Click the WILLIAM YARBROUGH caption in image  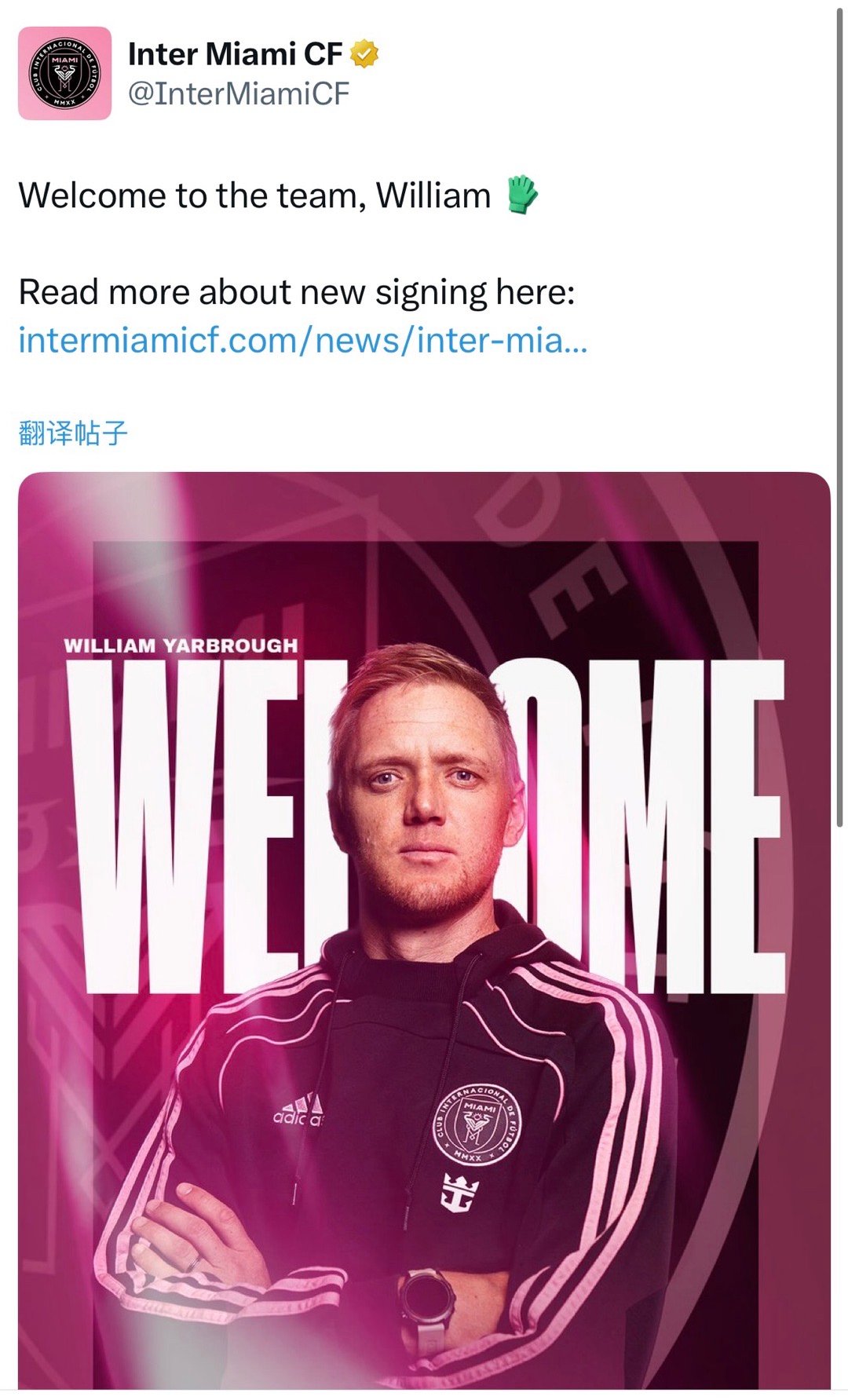tap(181, 645)
